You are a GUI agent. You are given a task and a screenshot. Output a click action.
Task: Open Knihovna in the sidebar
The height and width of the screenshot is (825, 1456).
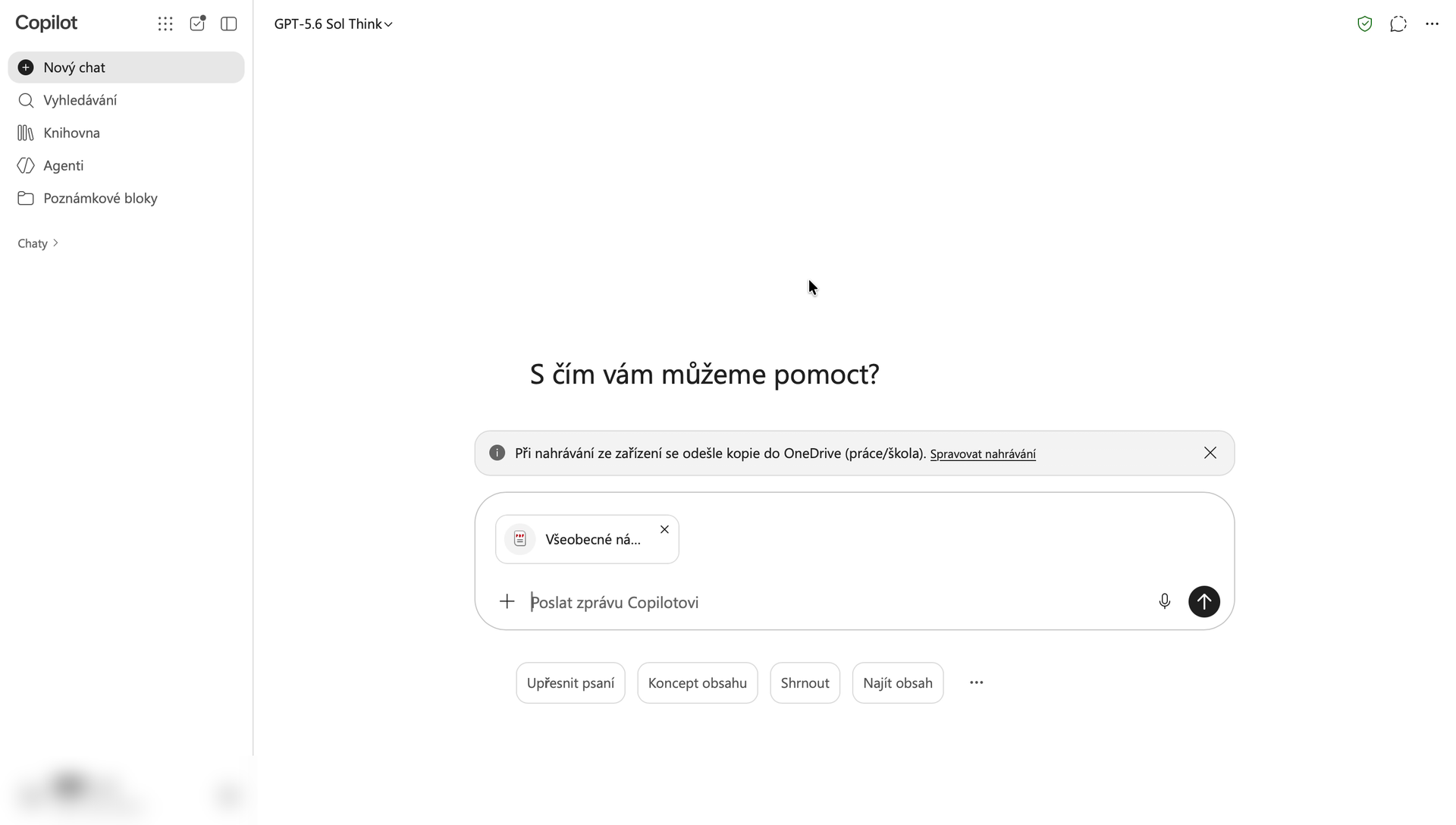pos(126,133)
